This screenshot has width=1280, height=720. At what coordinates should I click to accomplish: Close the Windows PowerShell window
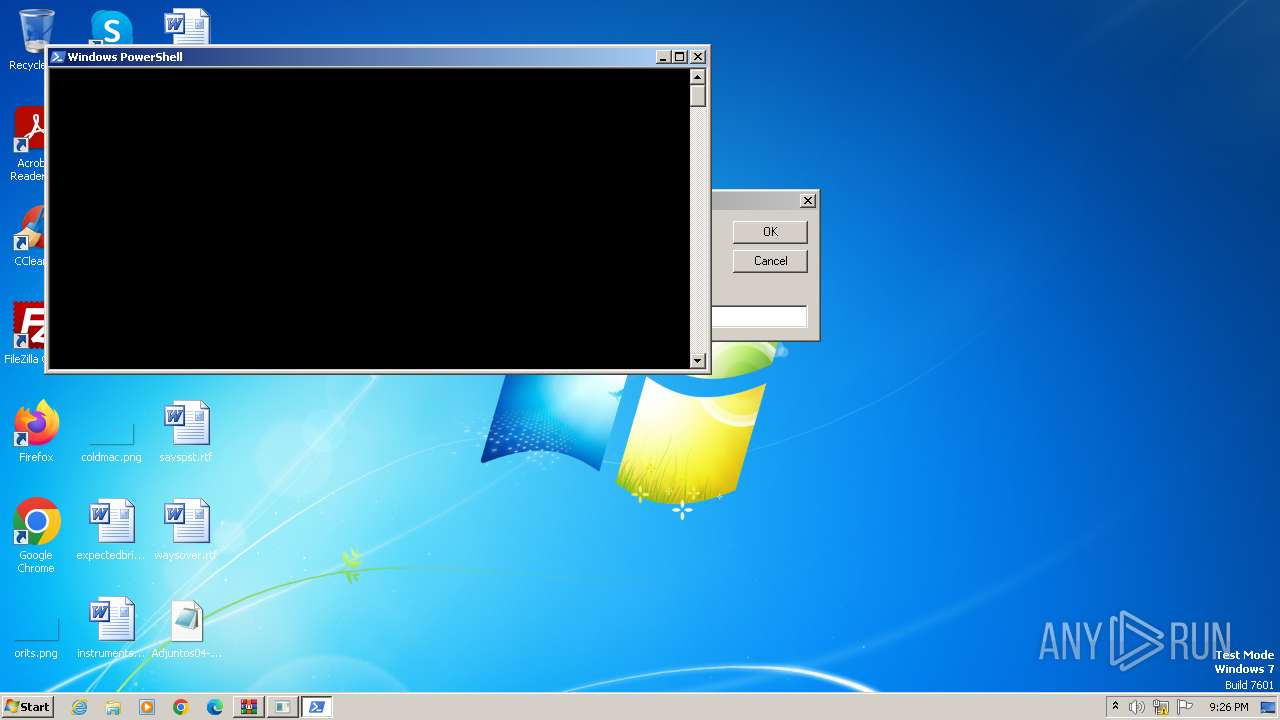coord(698,57)
